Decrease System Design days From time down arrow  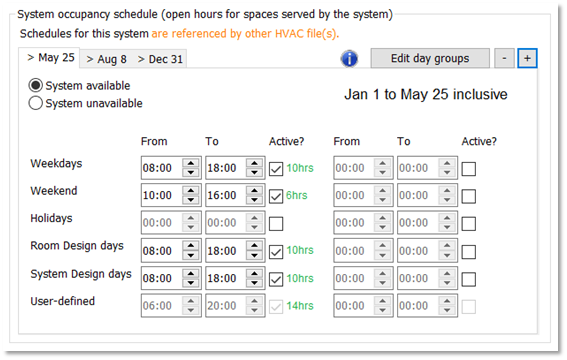coord(191,283)
